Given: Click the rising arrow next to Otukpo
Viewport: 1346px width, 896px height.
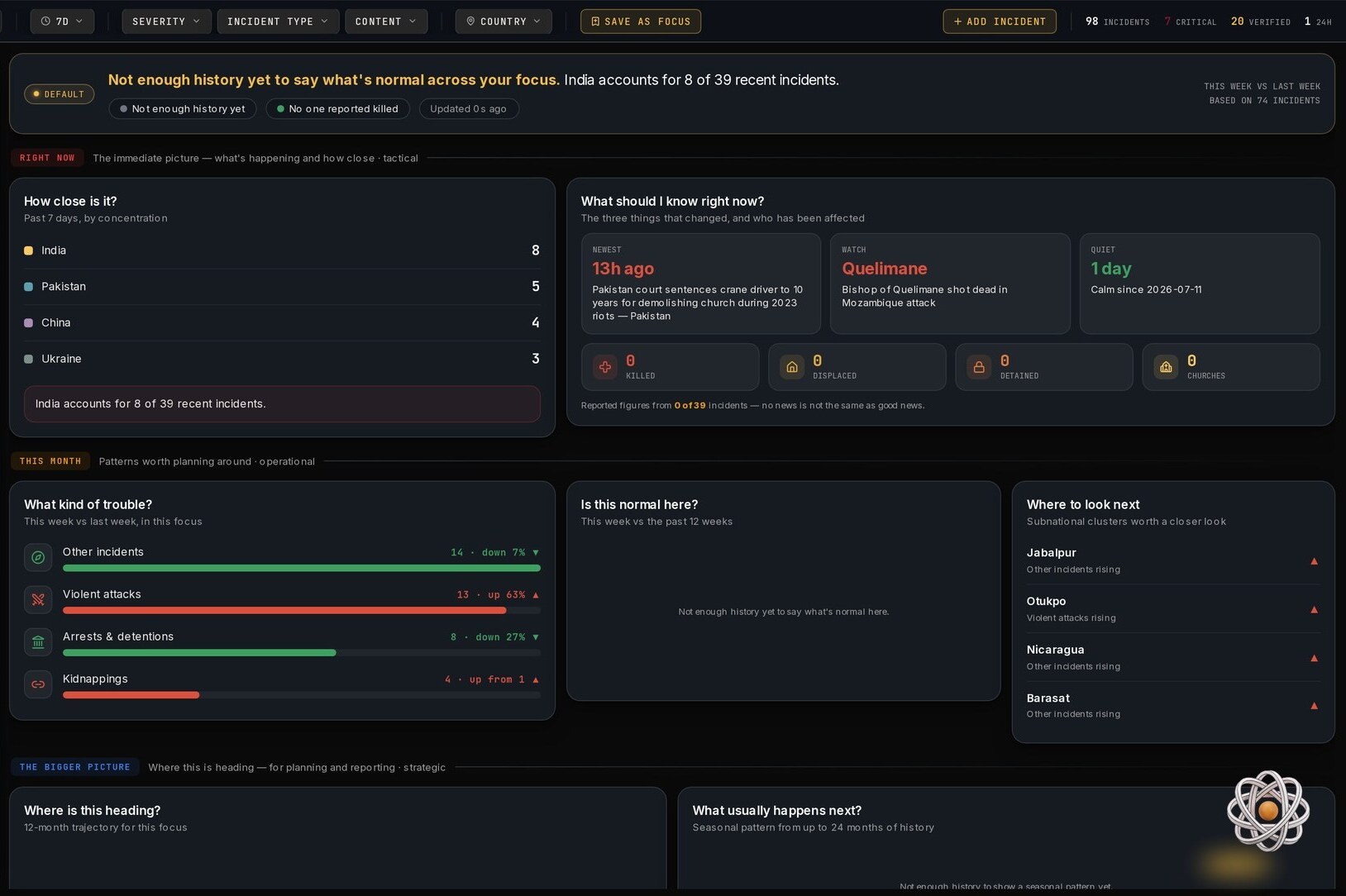Looking at the screenshot, I should [1314, 610].
